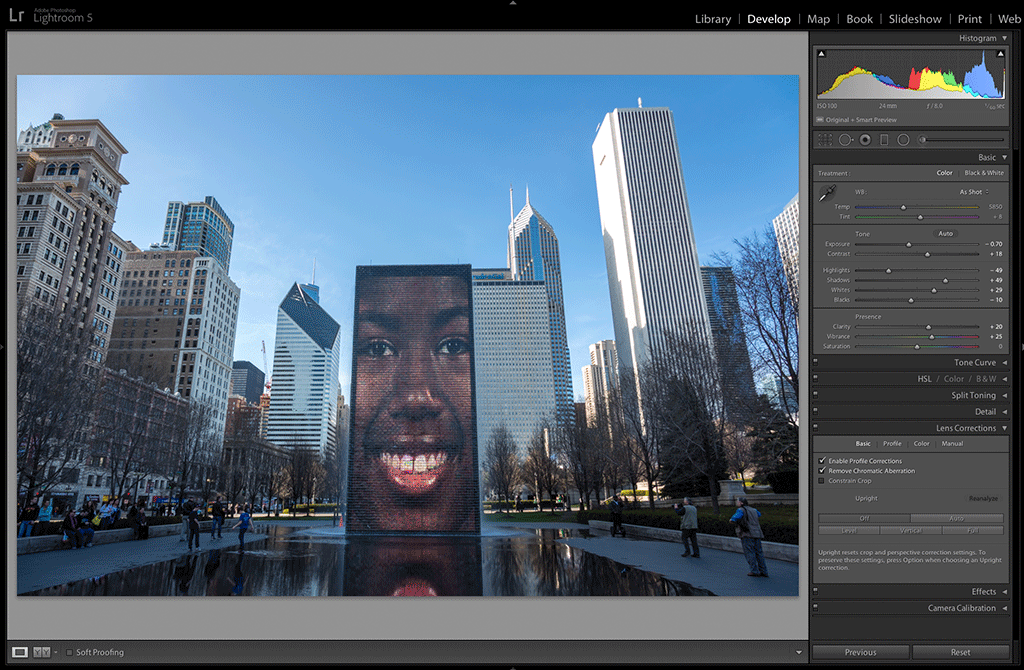Click the Exposure value -0.70 field

click(x=995, y=244)
